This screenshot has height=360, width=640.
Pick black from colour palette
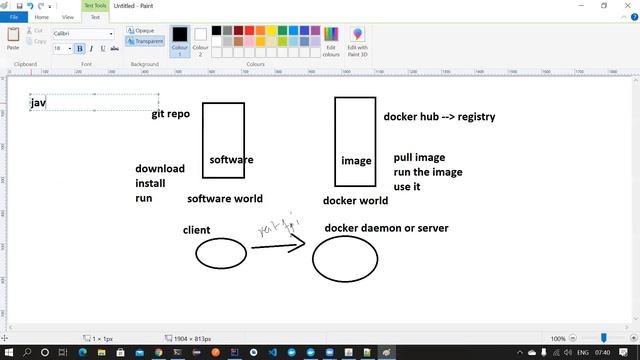click(216, 30)
